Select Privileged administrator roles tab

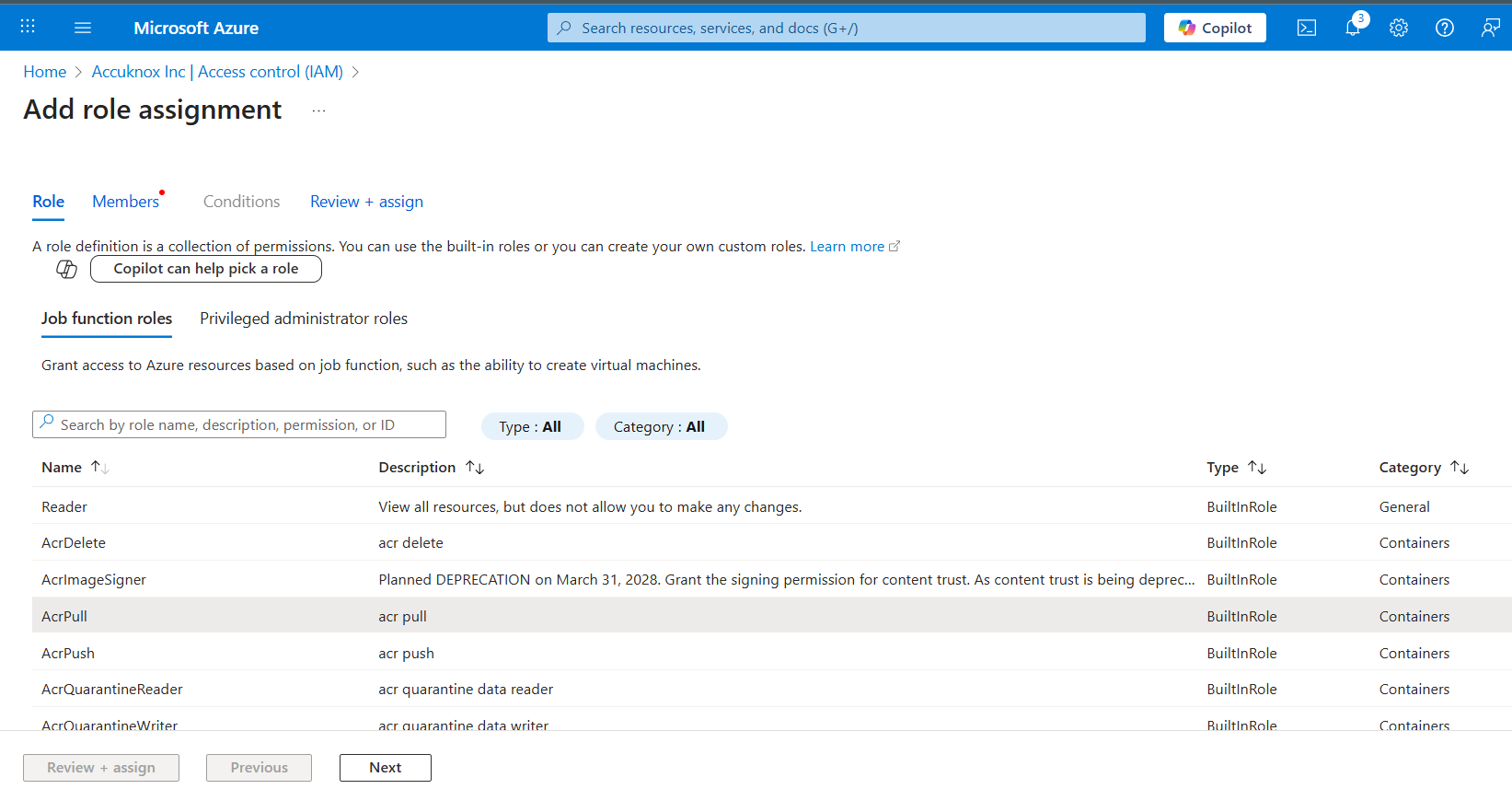coord(304,319)
